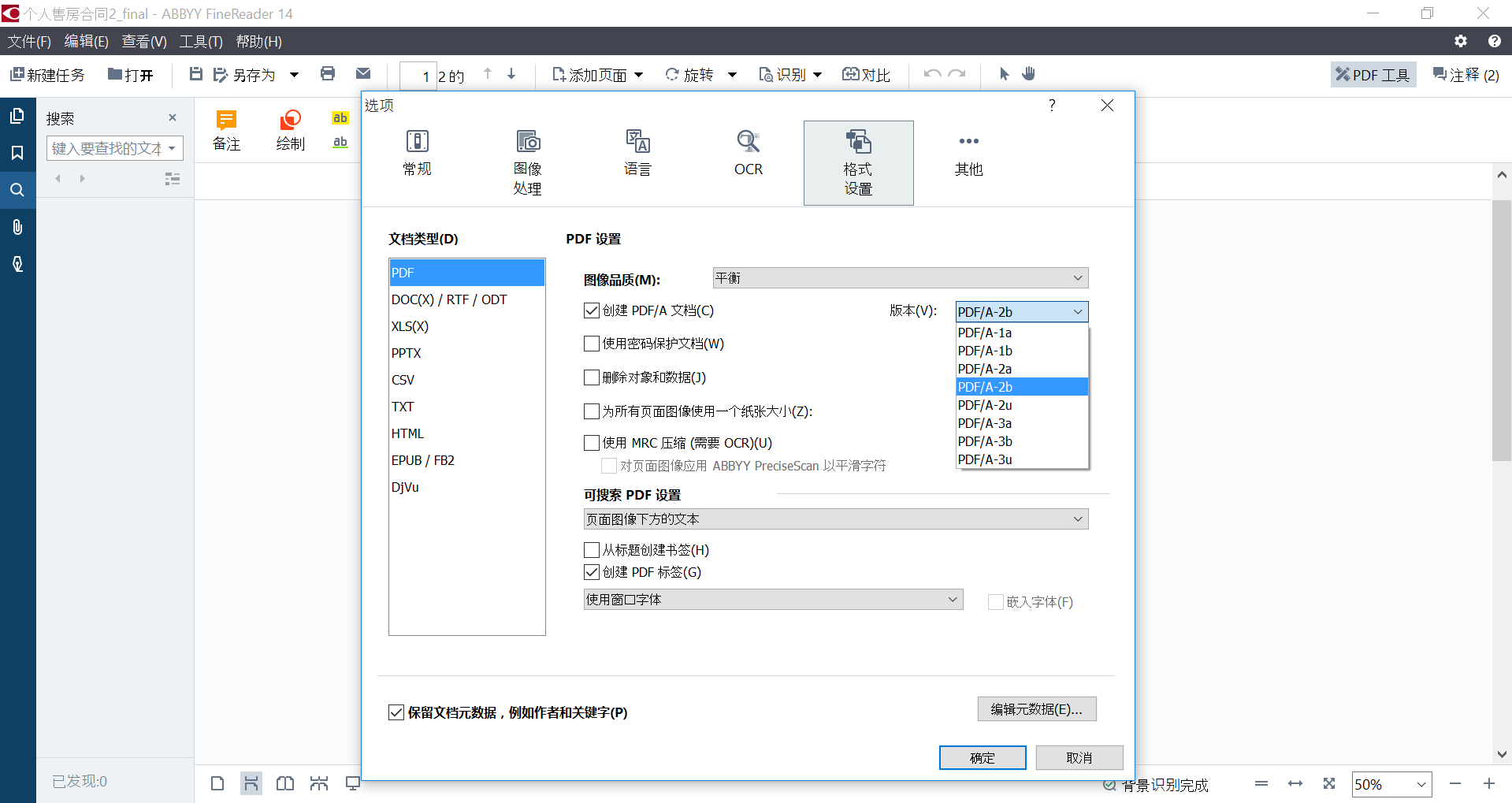Open the Pages panel in left sidebar
The width and height of the screenshot is (1512, 803).
coord(17,117)
